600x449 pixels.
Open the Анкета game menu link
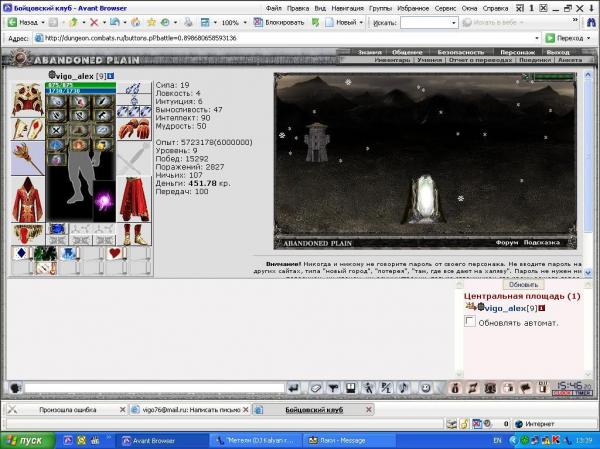pos(570,60)
